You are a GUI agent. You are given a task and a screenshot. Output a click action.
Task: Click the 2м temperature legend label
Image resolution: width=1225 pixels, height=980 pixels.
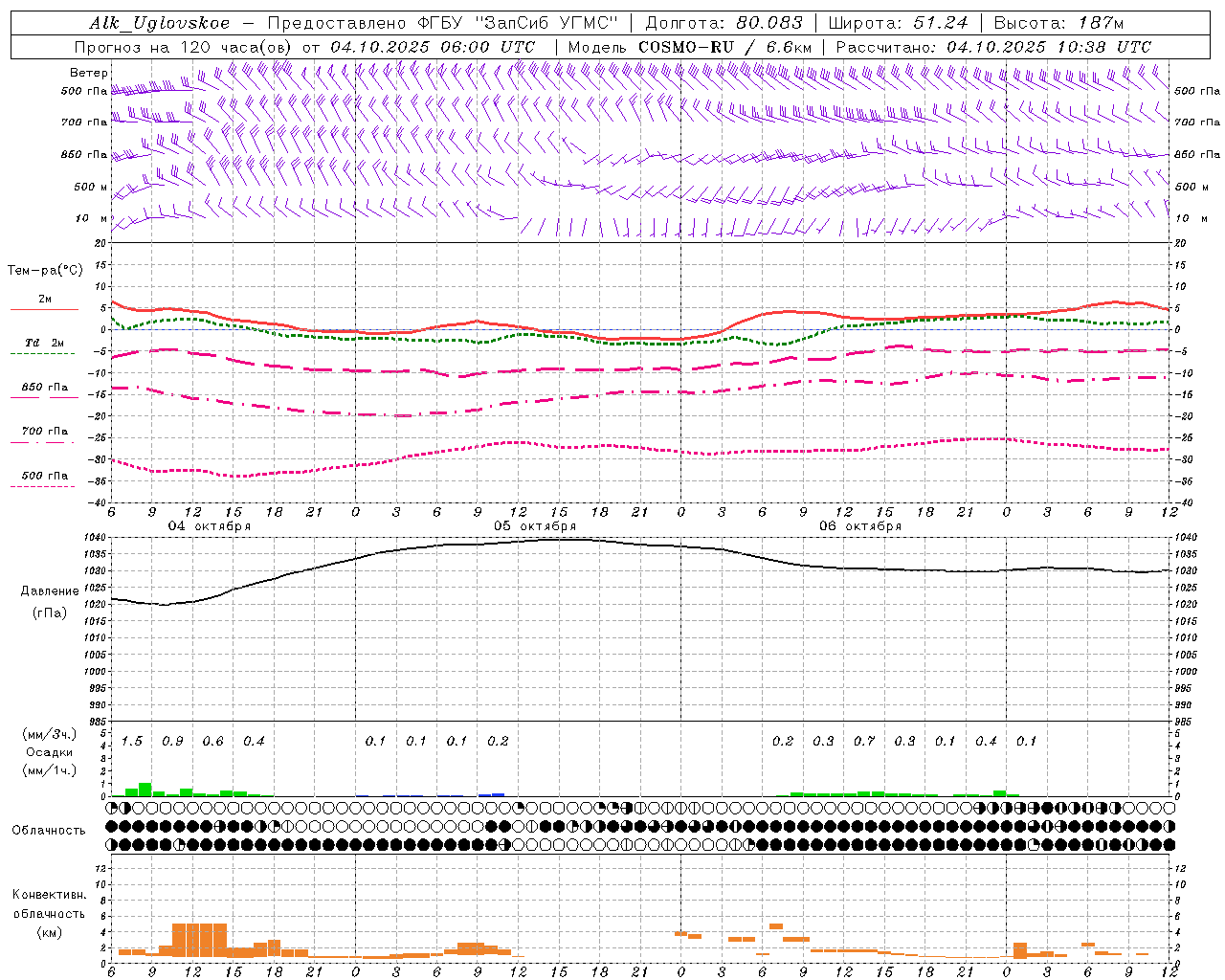click(45, 300)
